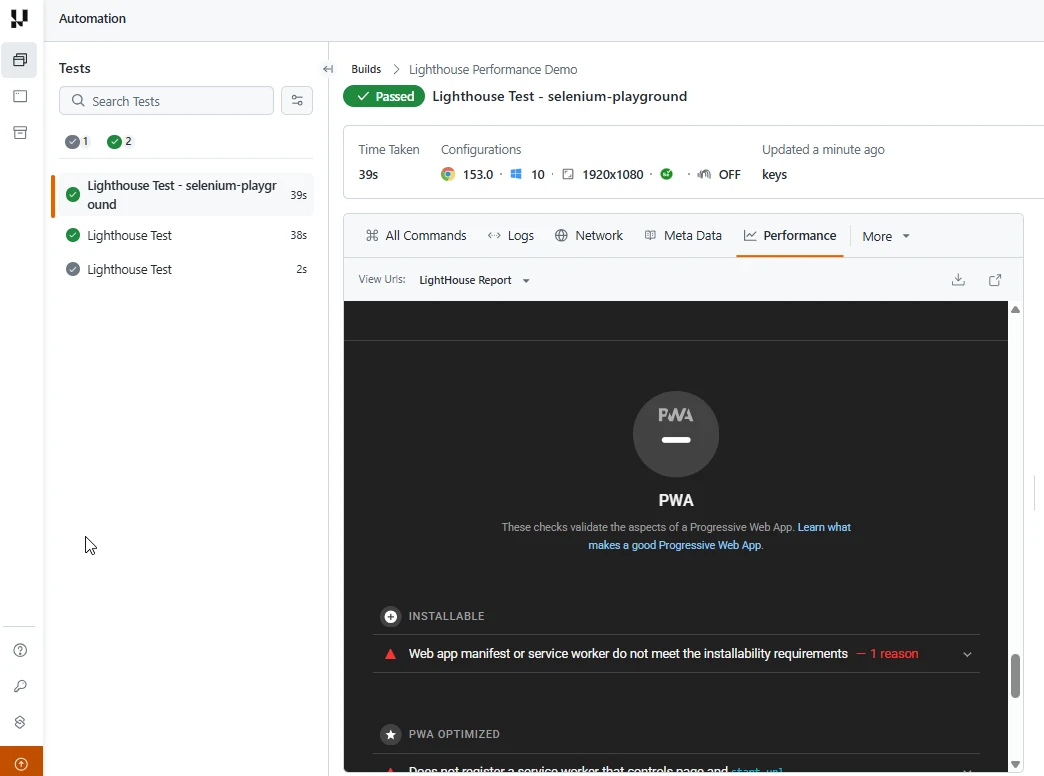Image resolution: width=1044 pixels, height=776 pixels.
Task: Click the Windows OS icon
Action: pos(516,174)
